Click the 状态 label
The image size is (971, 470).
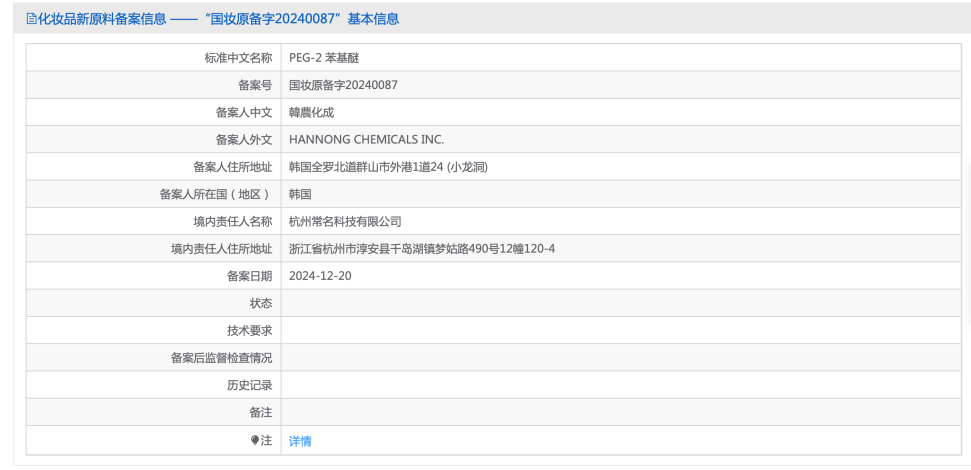(x=261, y=303)
